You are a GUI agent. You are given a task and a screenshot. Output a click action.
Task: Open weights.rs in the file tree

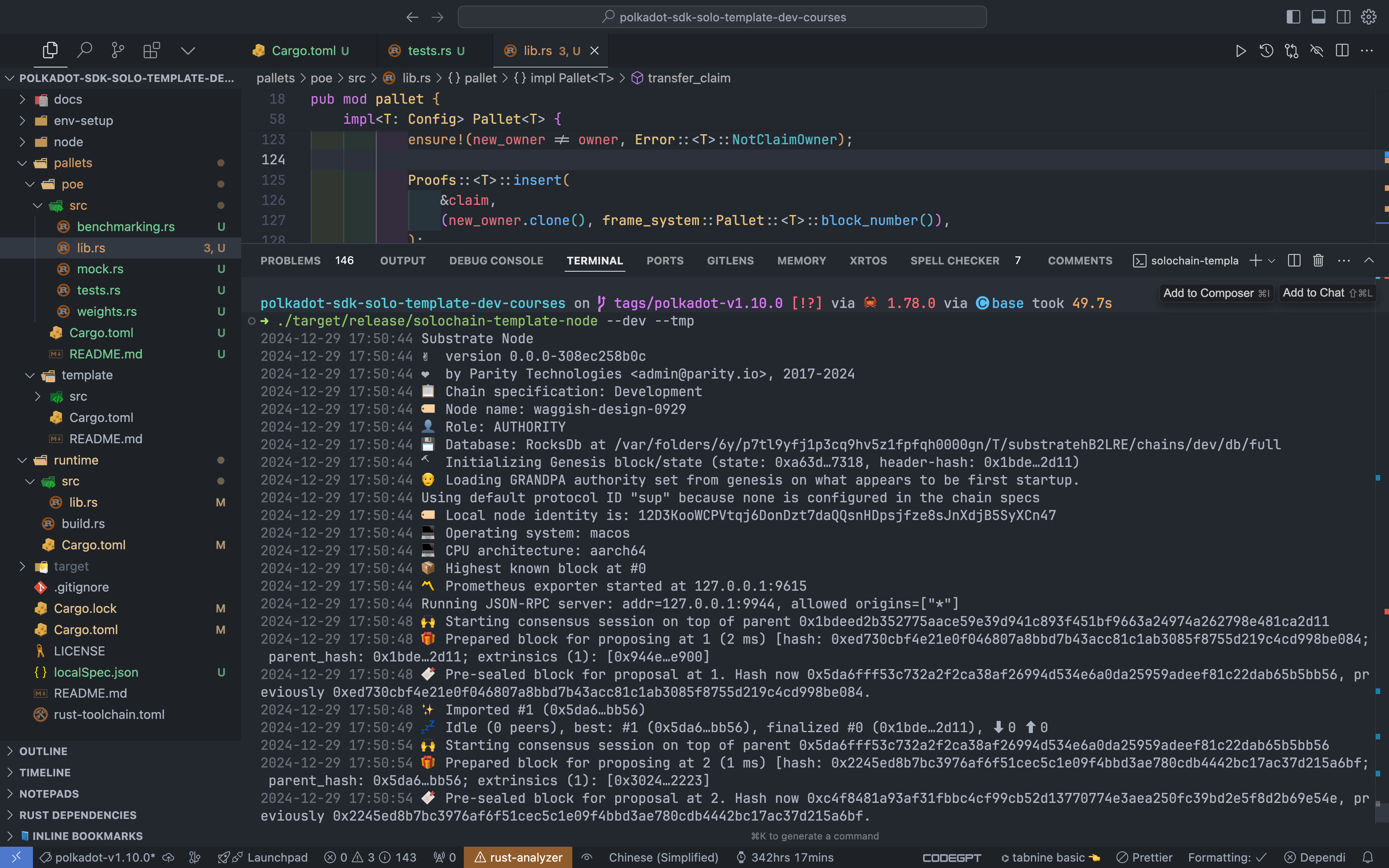[x=121, y=311]
